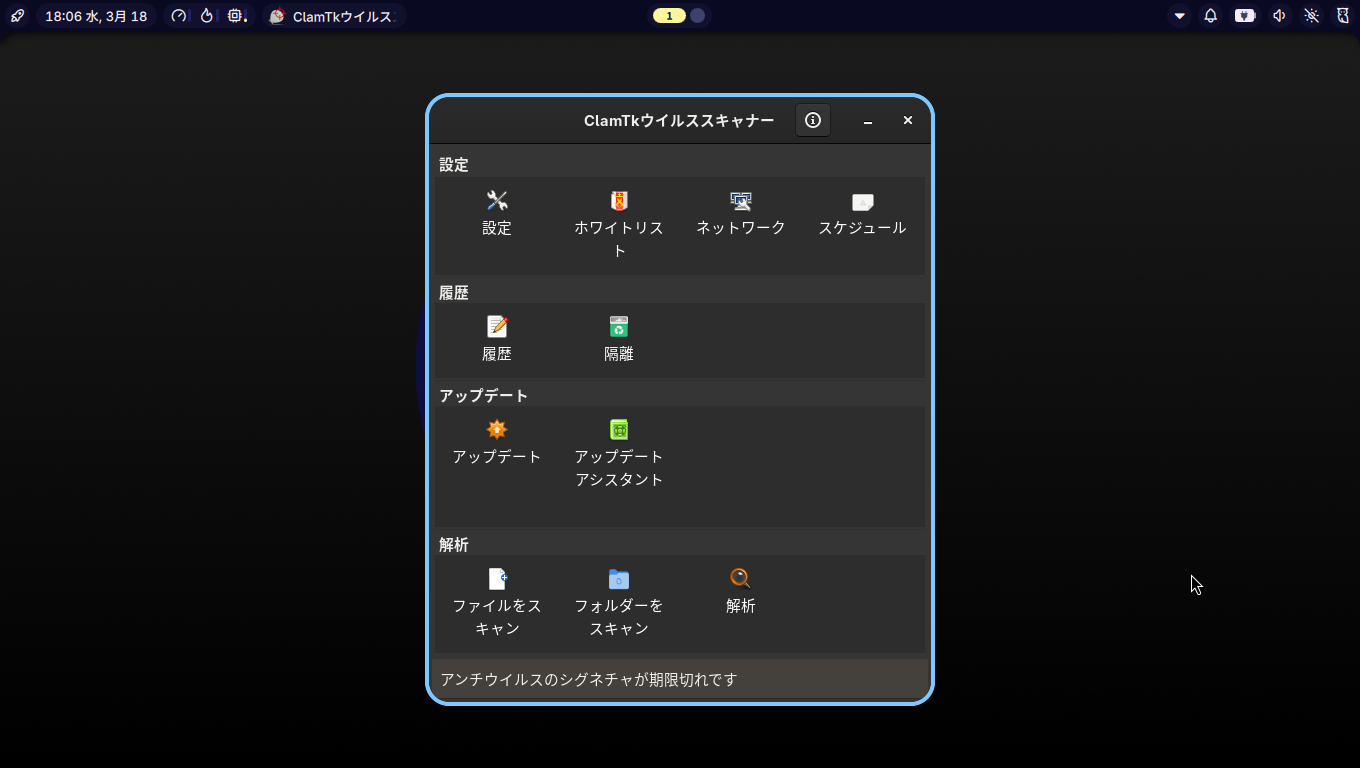
Task: Expand the system tray dropdown arrow
Action: coord(1180,16)
